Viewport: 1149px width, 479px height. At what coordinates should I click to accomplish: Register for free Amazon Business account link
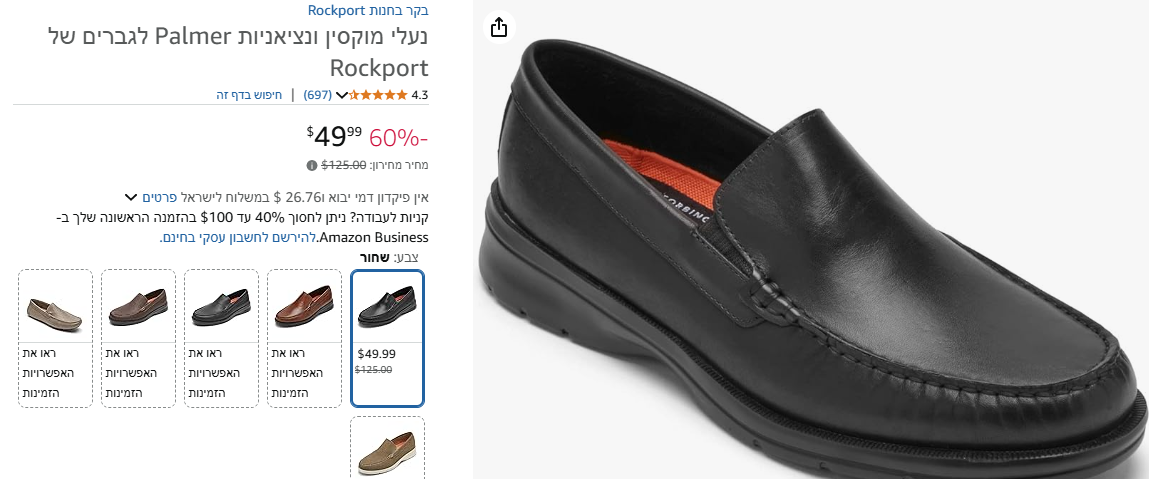tap(238, 238)
